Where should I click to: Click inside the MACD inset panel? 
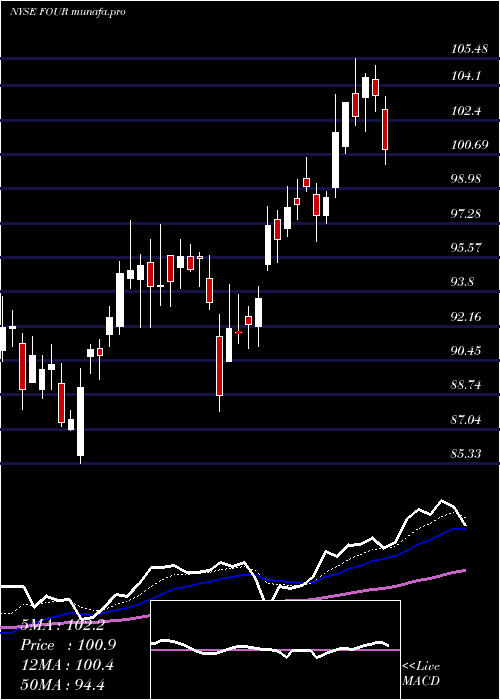275,650
